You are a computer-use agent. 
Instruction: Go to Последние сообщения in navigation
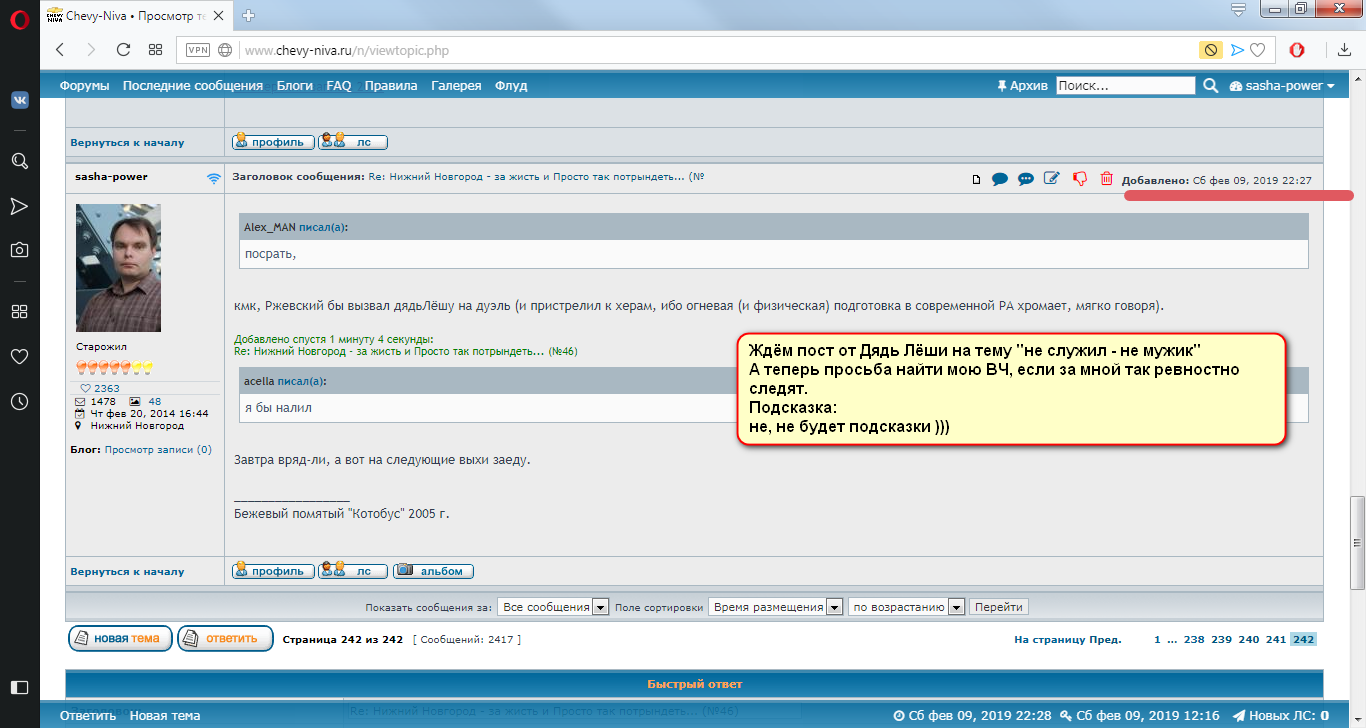click(192, 86)
